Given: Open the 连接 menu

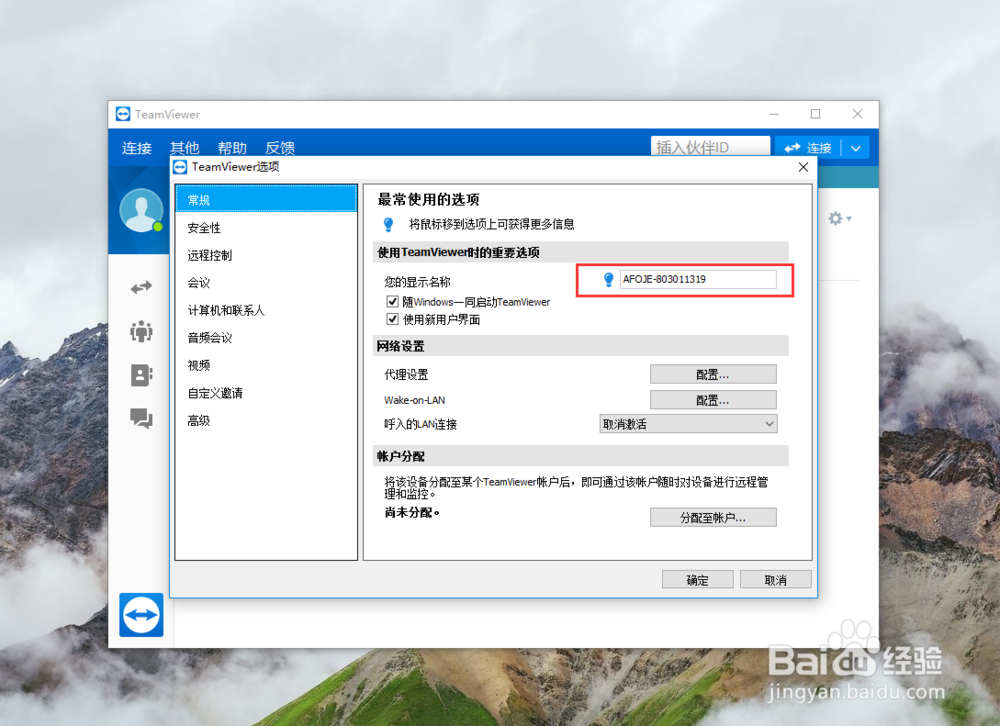Looking at the screenshot, I should [x=136, y=148].
